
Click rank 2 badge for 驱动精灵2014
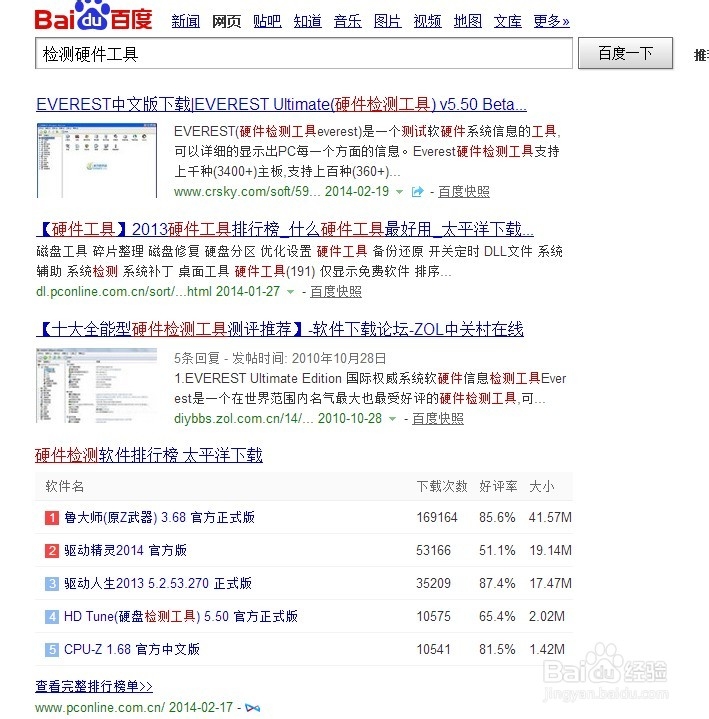point(52,551)
